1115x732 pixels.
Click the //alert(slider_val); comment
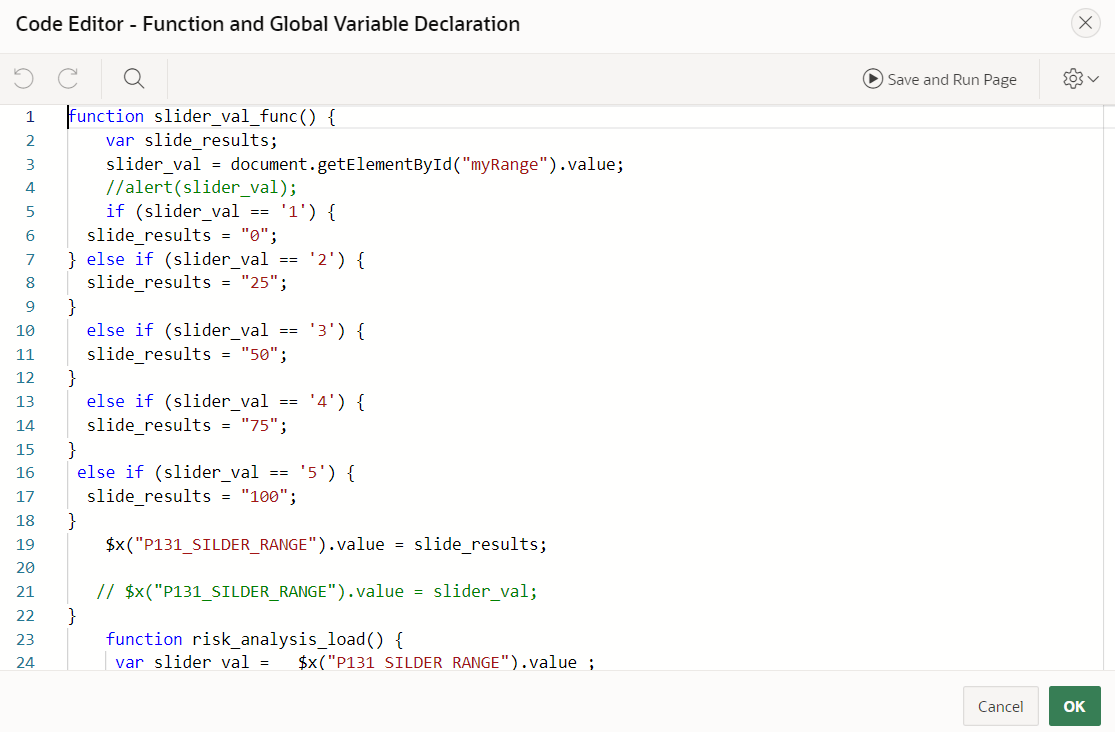coord(201,188)
